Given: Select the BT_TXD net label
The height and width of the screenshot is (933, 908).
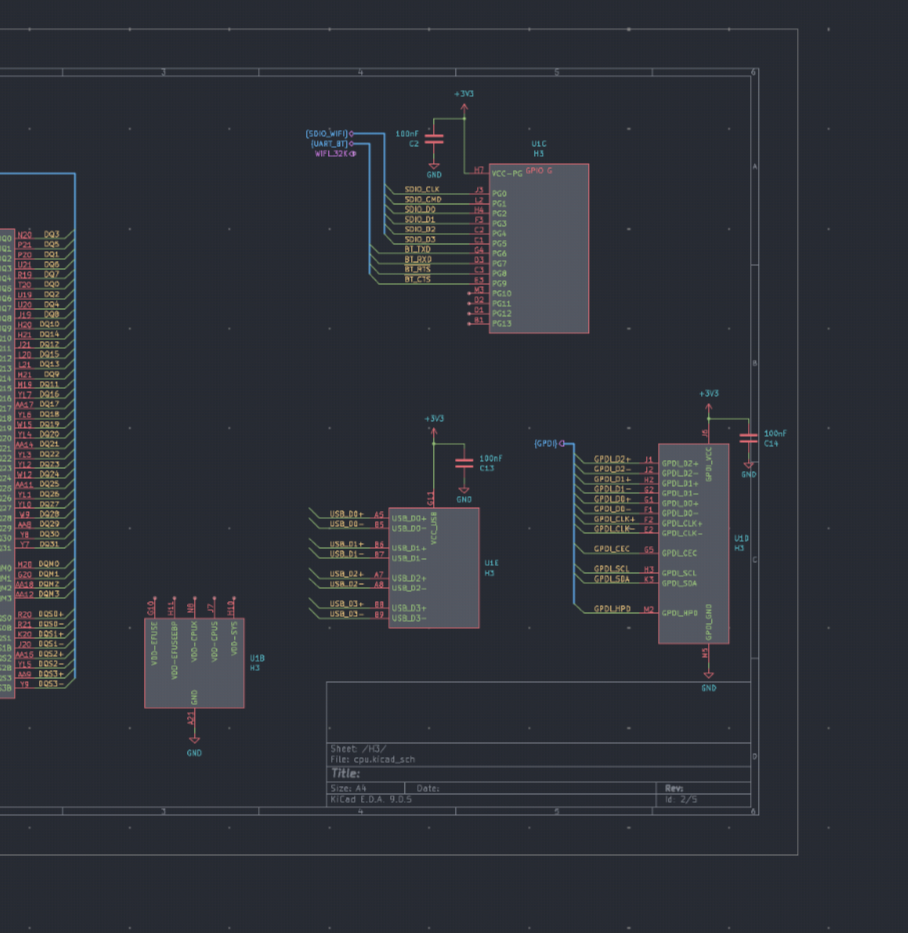Looking at the screenshot, I should click(418, 249).
